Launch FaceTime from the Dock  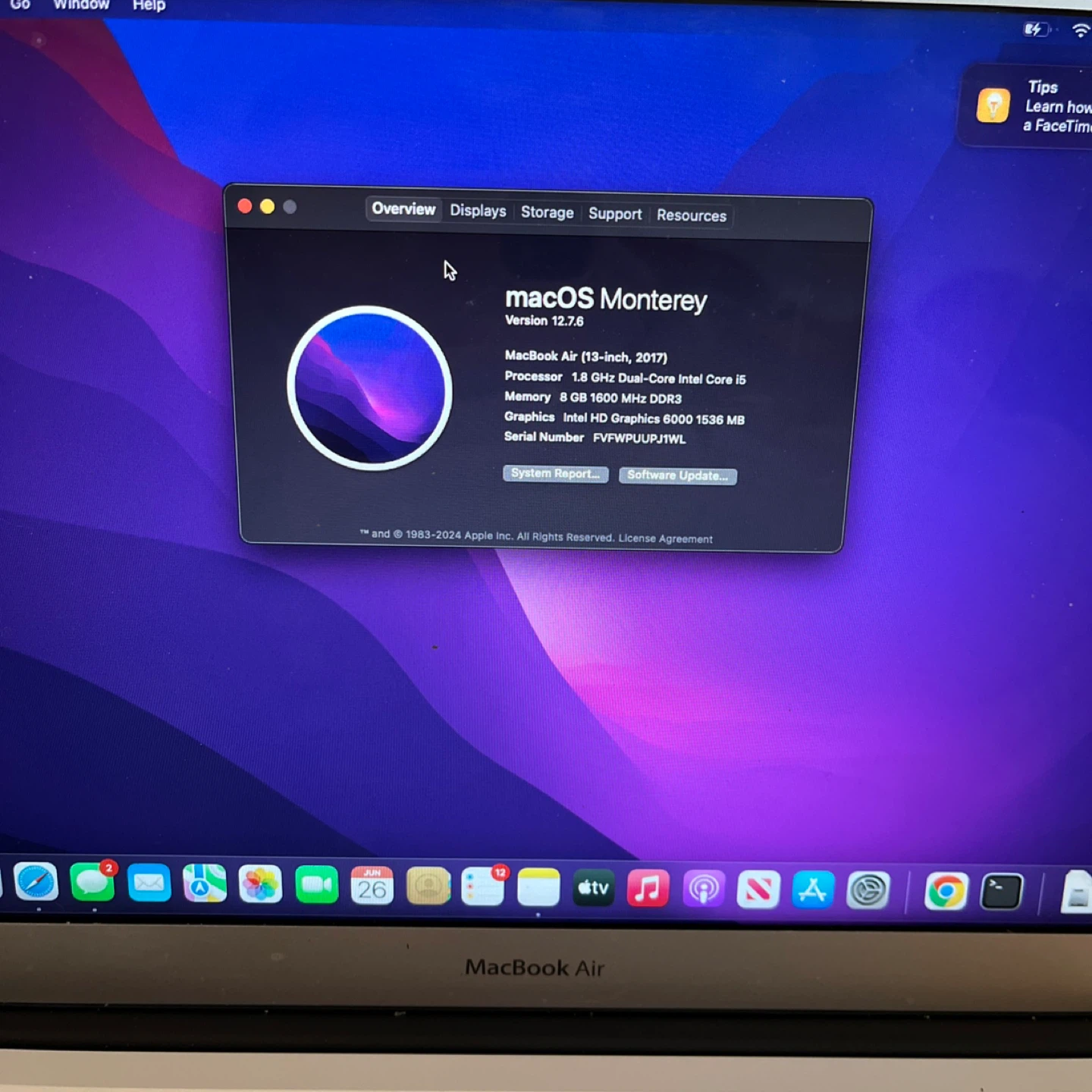[x=316, y=885]
